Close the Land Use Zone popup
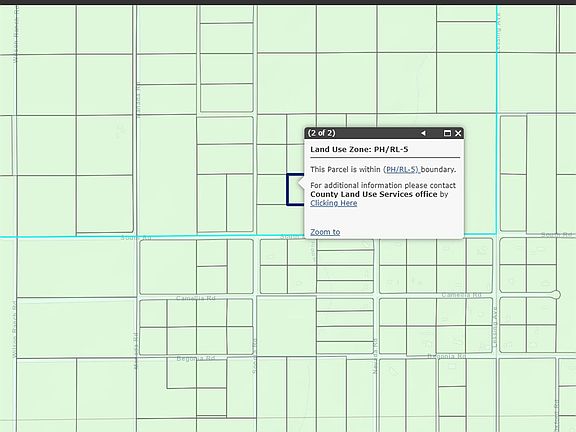Viewport: 576px width, 432px height. 458,133
